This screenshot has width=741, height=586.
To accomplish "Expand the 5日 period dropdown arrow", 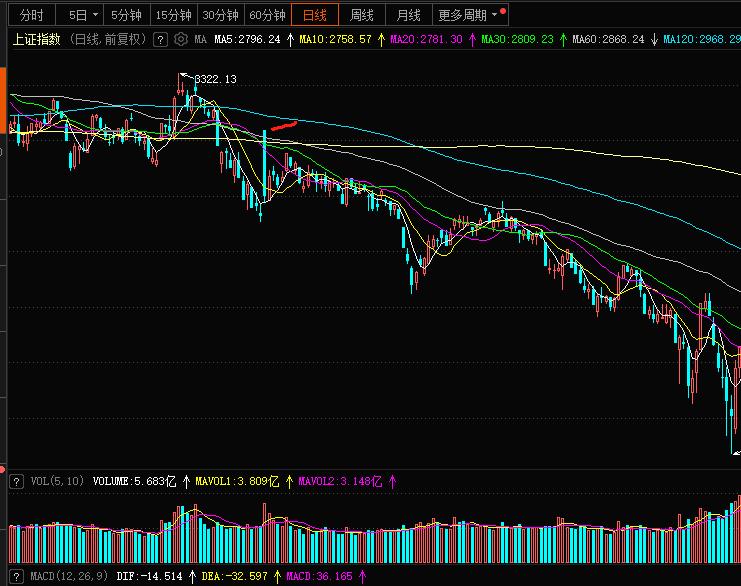I will point(95,15).
